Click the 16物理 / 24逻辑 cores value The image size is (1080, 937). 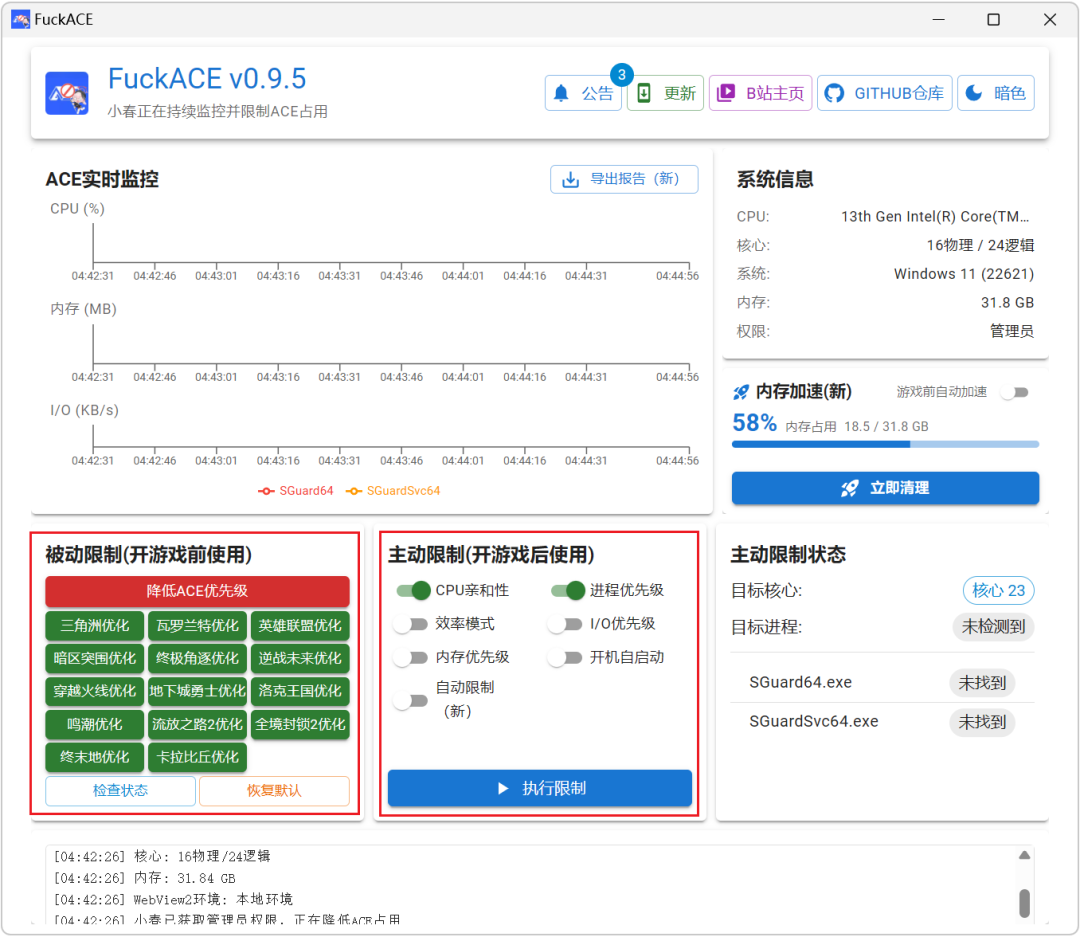click(x=979, y=245)
